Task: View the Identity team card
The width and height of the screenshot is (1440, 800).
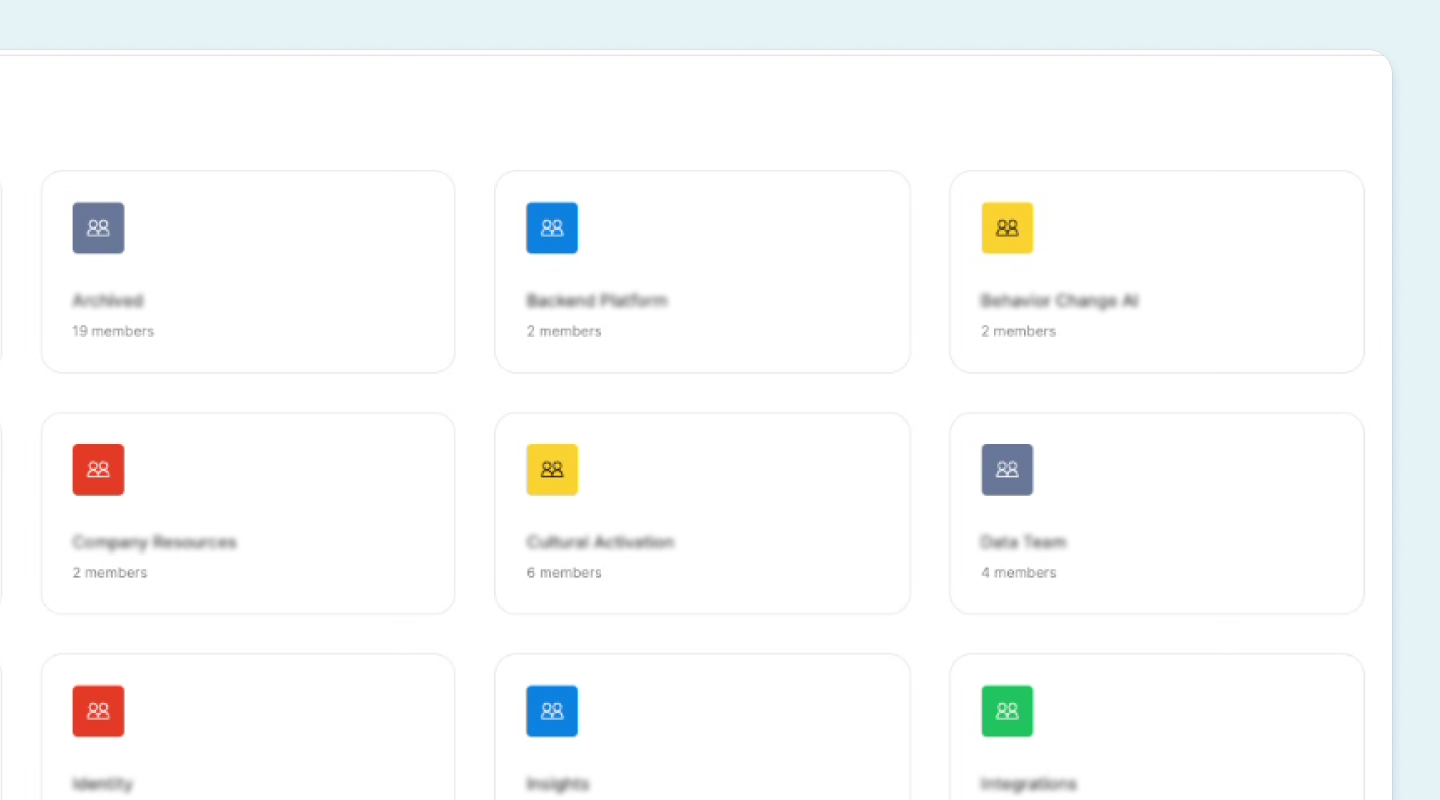Action: [247, 740]
